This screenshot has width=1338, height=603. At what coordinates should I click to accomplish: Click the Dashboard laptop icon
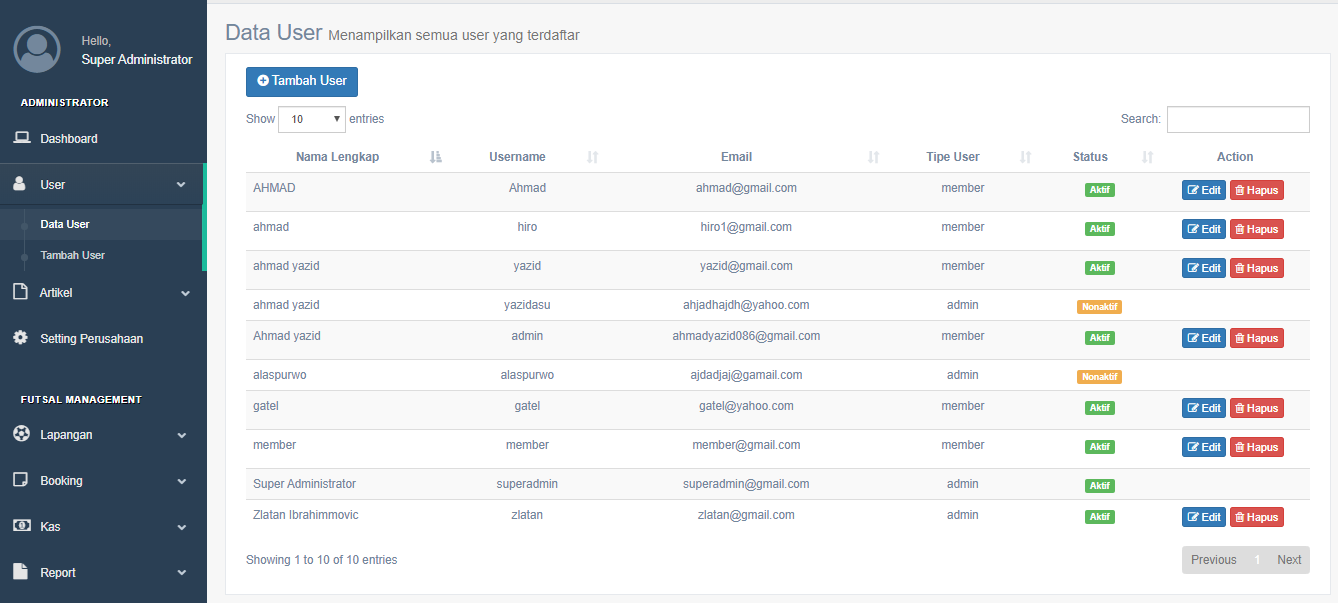pyautogui.click(x=21, y=138)
